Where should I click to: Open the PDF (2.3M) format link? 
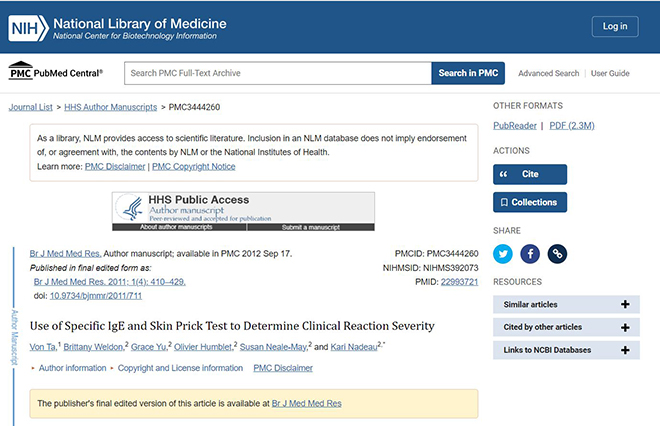click(572, 125)
